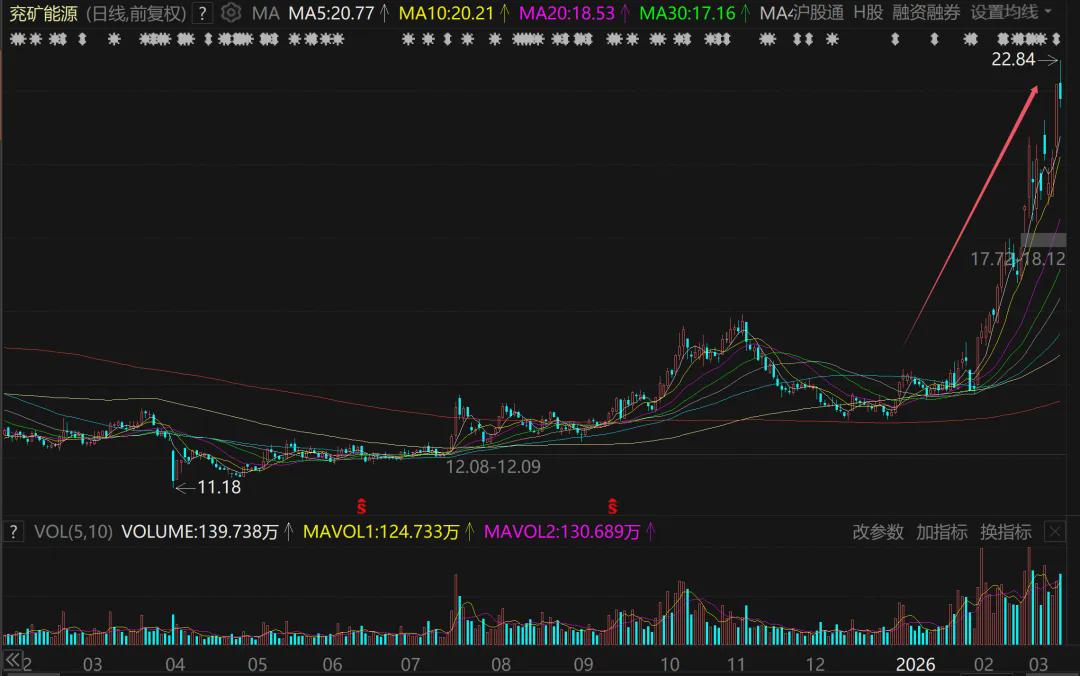Click the 换指标 button
The width and height of the screenshot is (1080, 676).
tap(1005, 532)
